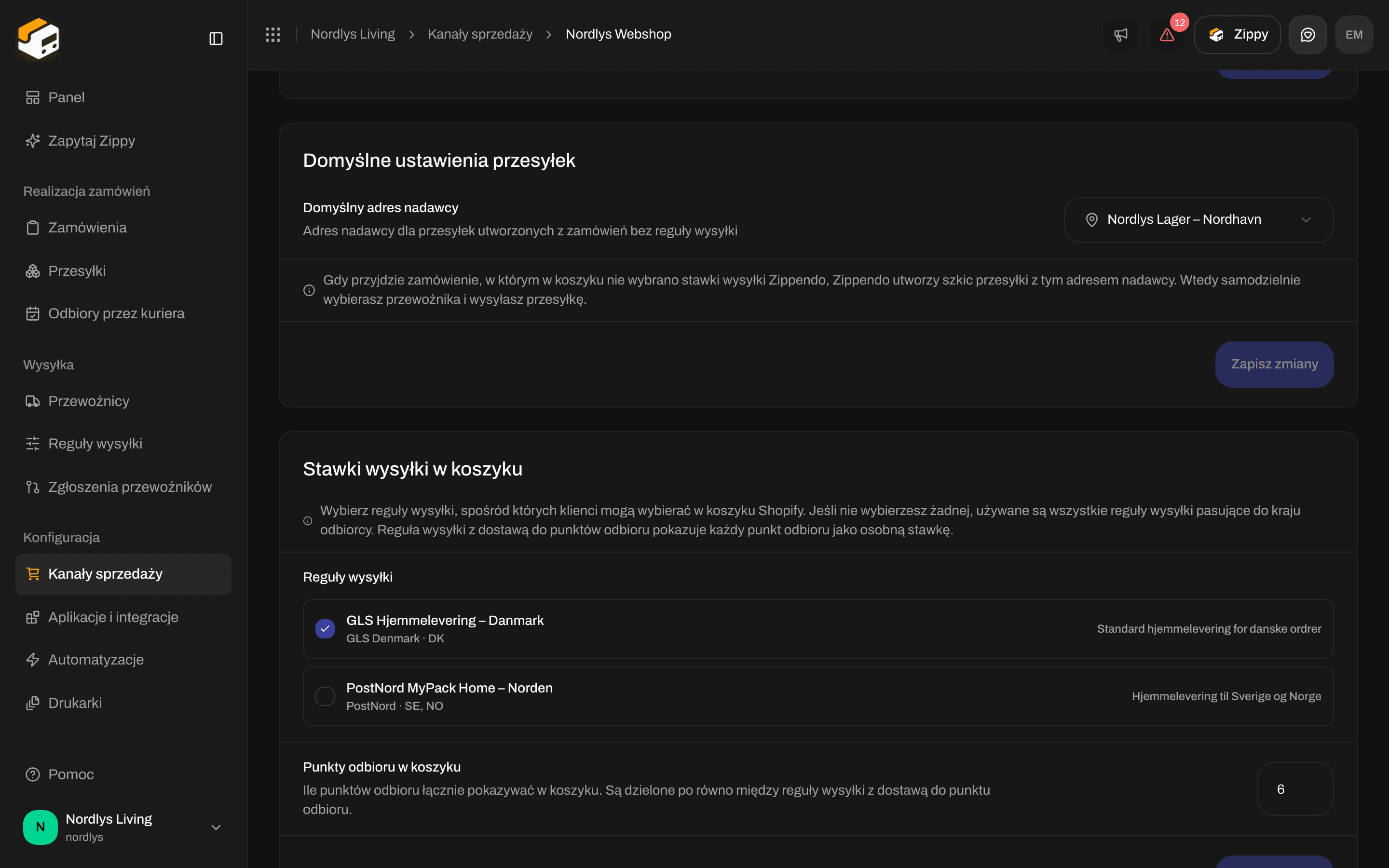The width and height of the screenshot is (1389, 868).
Task: Collapse the sidebar with the panel icon
Action: point(216,39)
